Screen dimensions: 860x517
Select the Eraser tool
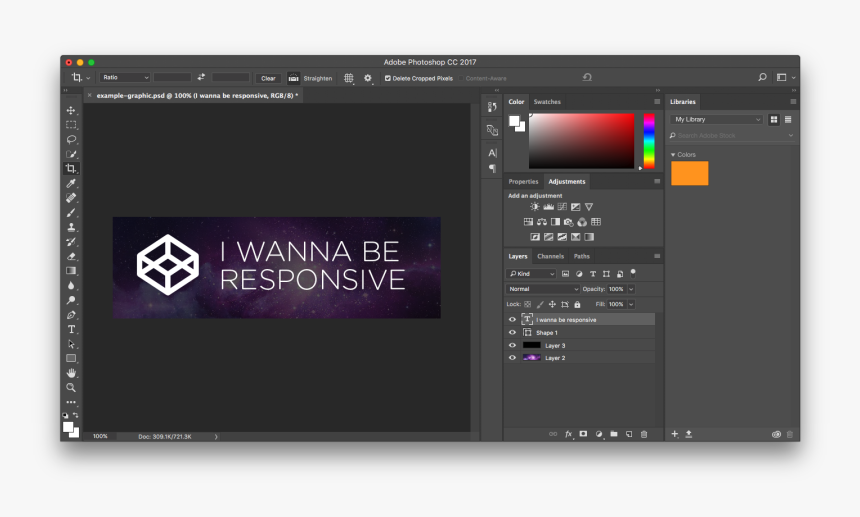tap(71, 256)
